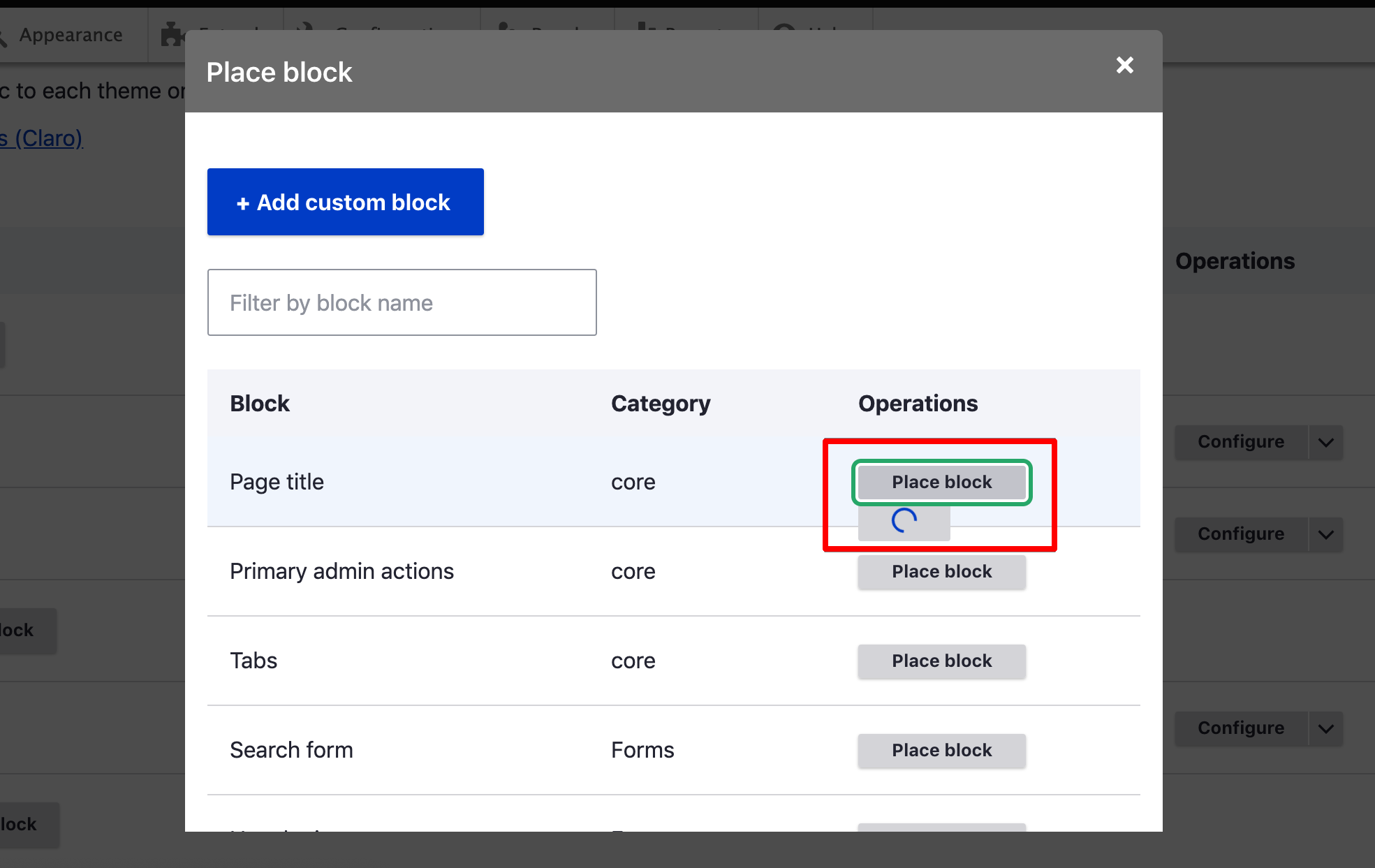Image resolution: width=1375 pixels, height=868 pixels.
Task: Expand the first Configure dropdown arrow
Action: pos(1325,442)
